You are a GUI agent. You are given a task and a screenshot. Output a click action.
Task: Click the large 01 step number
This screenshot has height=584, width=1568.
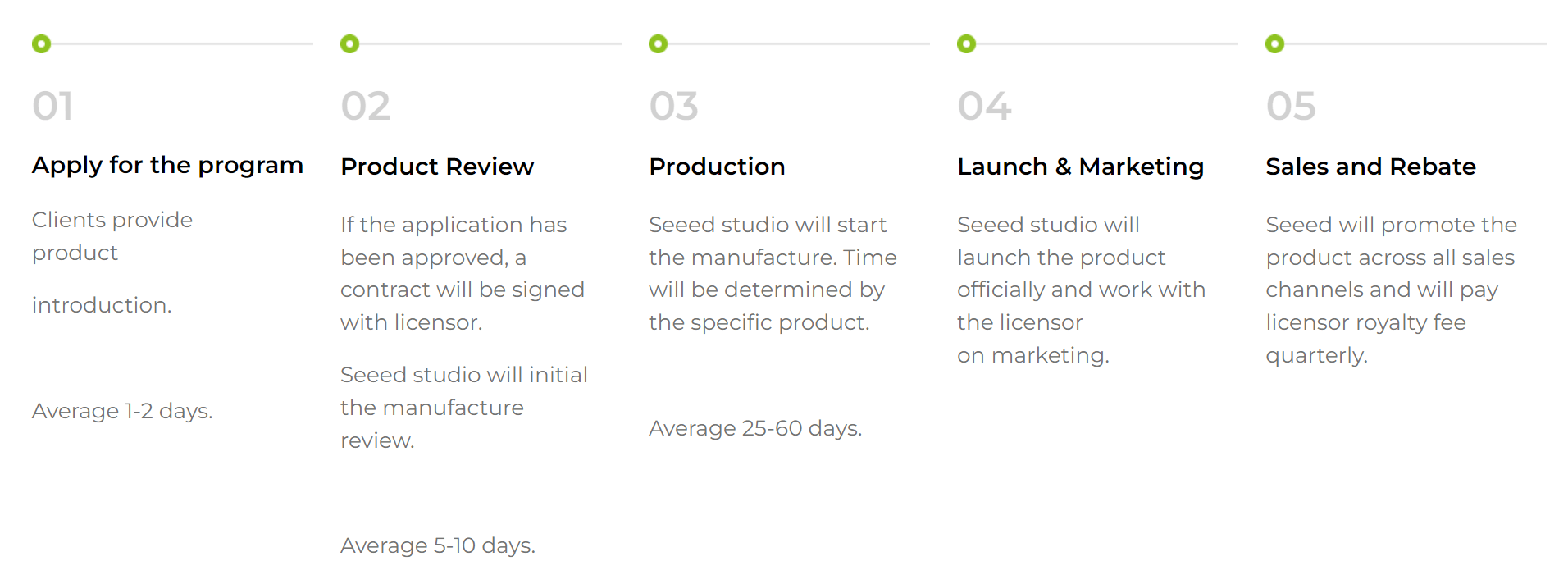tap(52, 107)
